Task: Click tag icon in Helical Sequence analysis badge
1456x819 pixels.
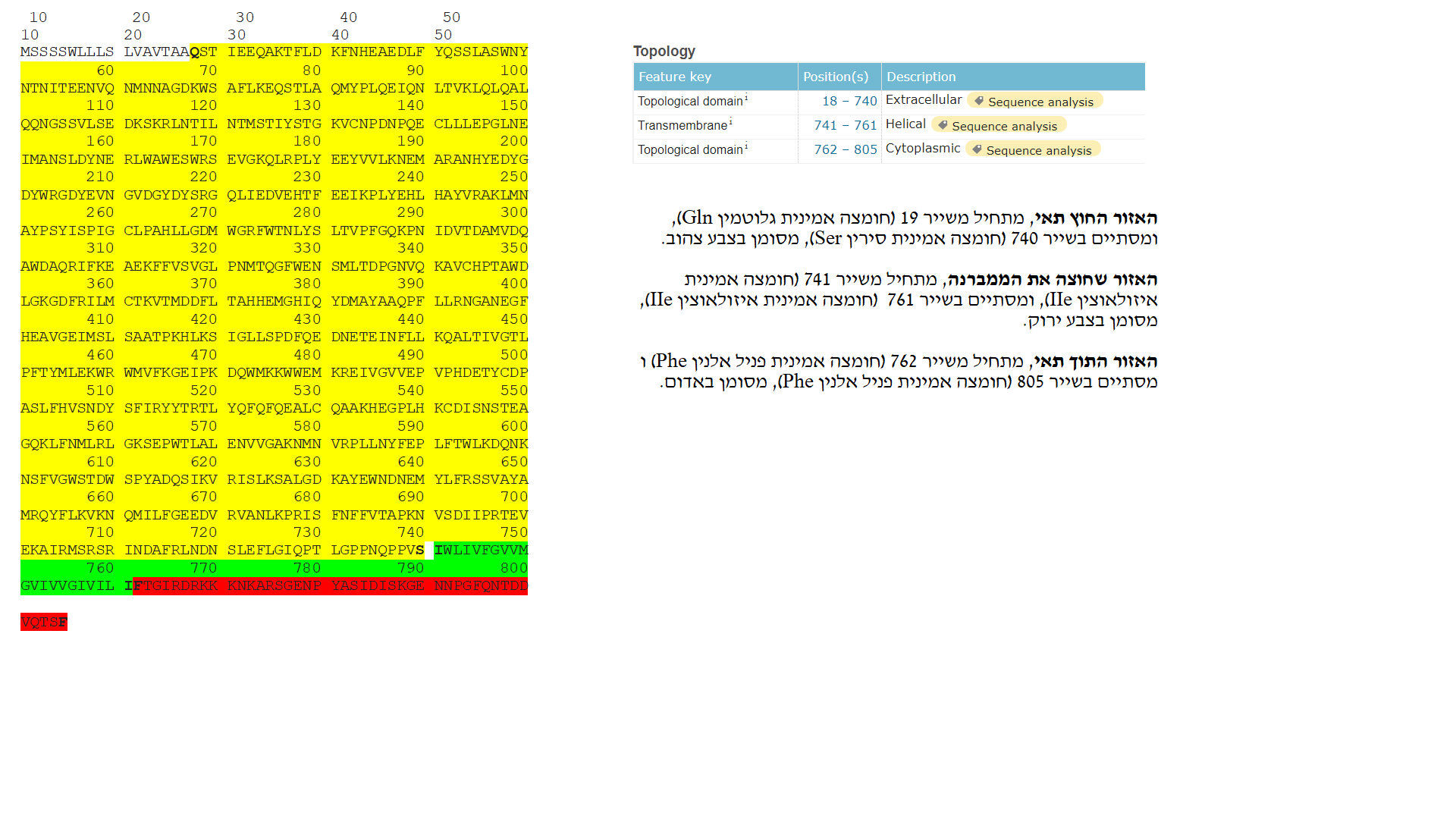Action: 943,125
